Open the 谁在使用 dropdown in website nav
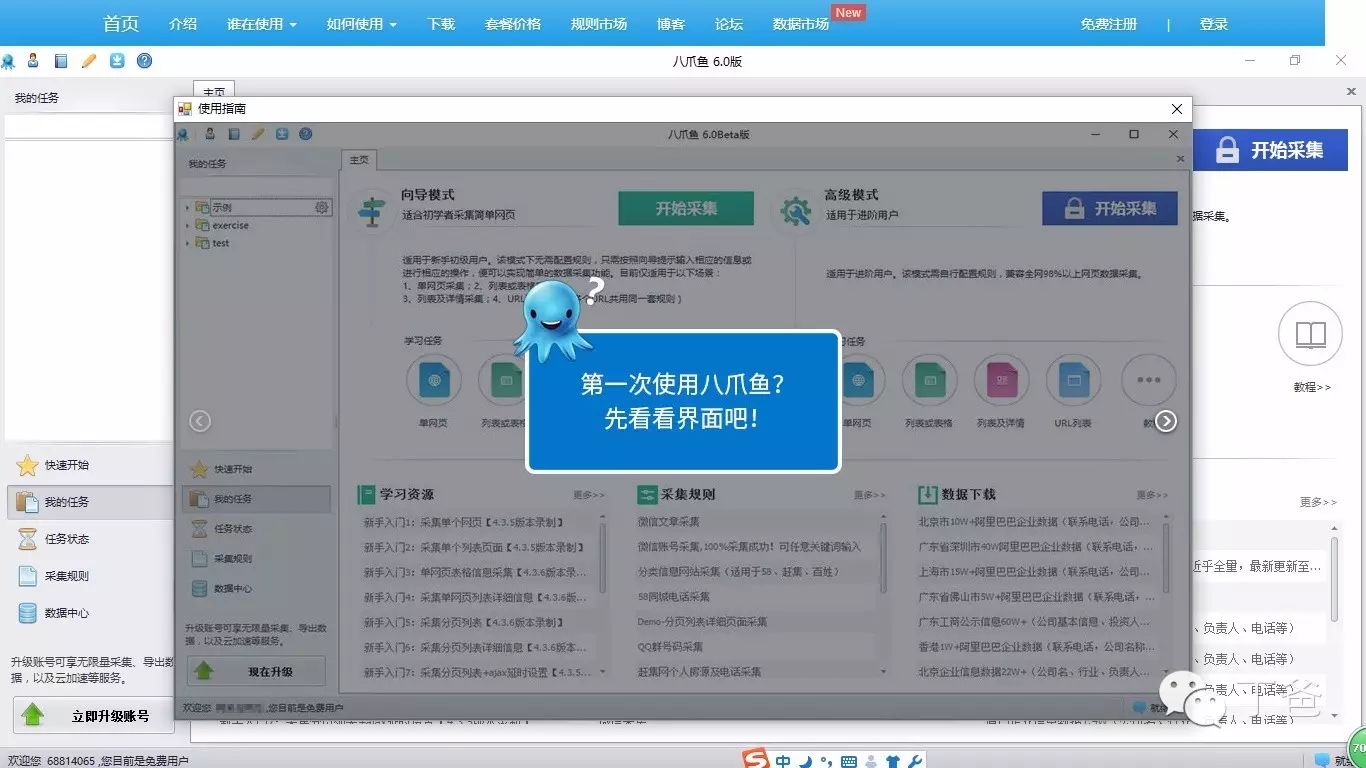This screenshot has height=768, width=1366. 262,24
